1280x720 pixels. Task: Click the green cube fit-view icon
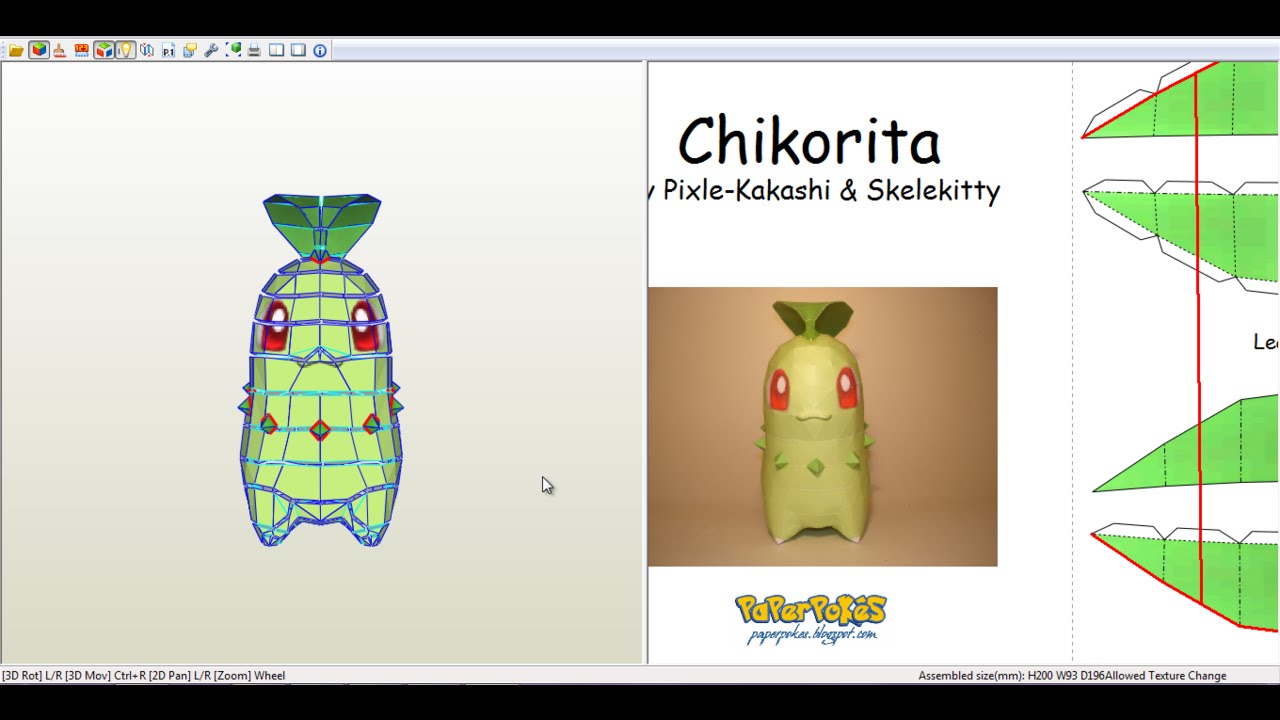click(233, 50)
